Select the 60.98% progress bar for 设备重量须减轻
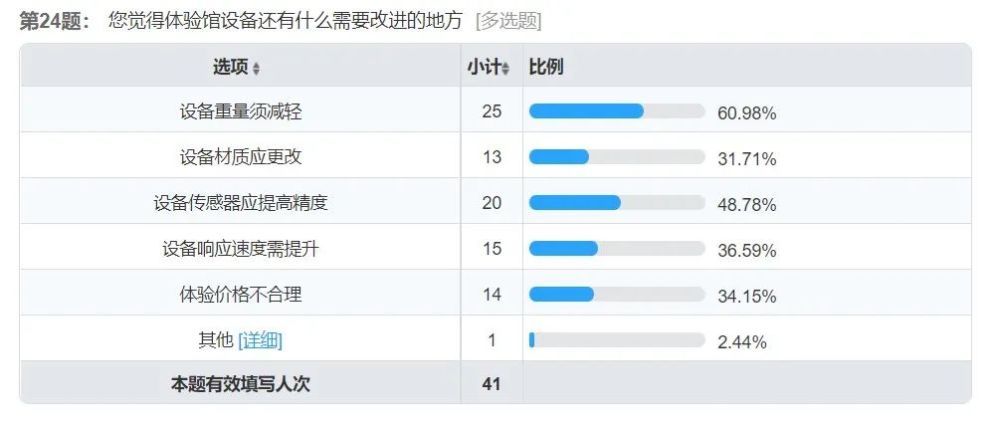The width and height of the screenshot is (1000, 423). 617,111
